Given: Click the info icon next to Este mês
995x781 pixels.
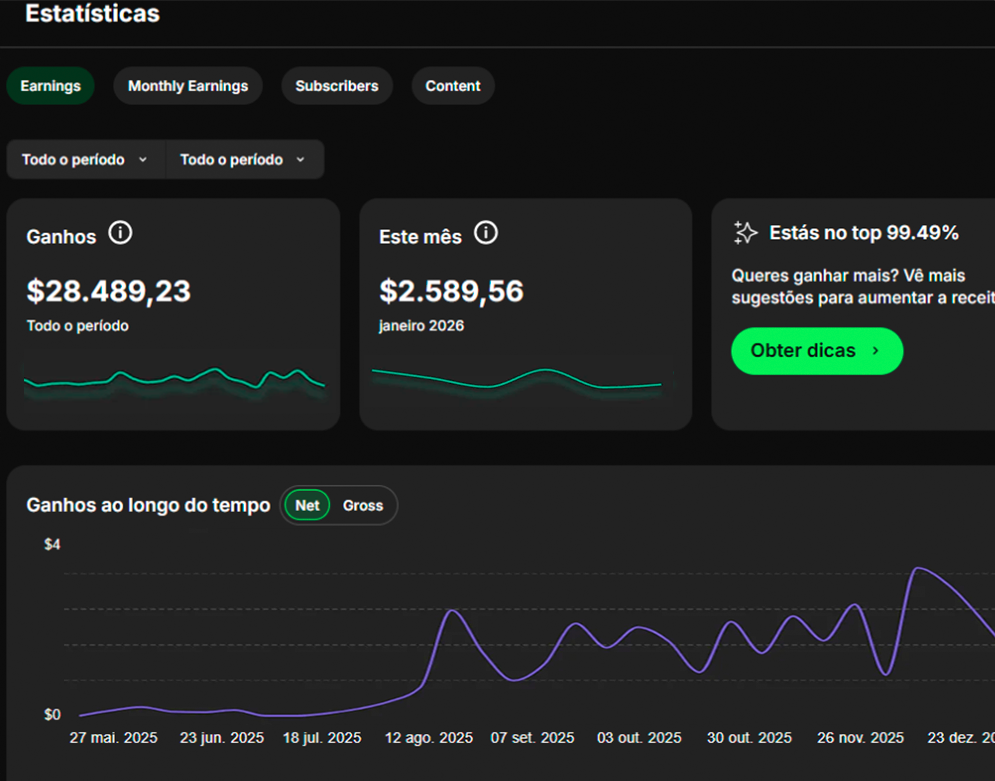Looking at the screenshot, I should click(486, 234).
